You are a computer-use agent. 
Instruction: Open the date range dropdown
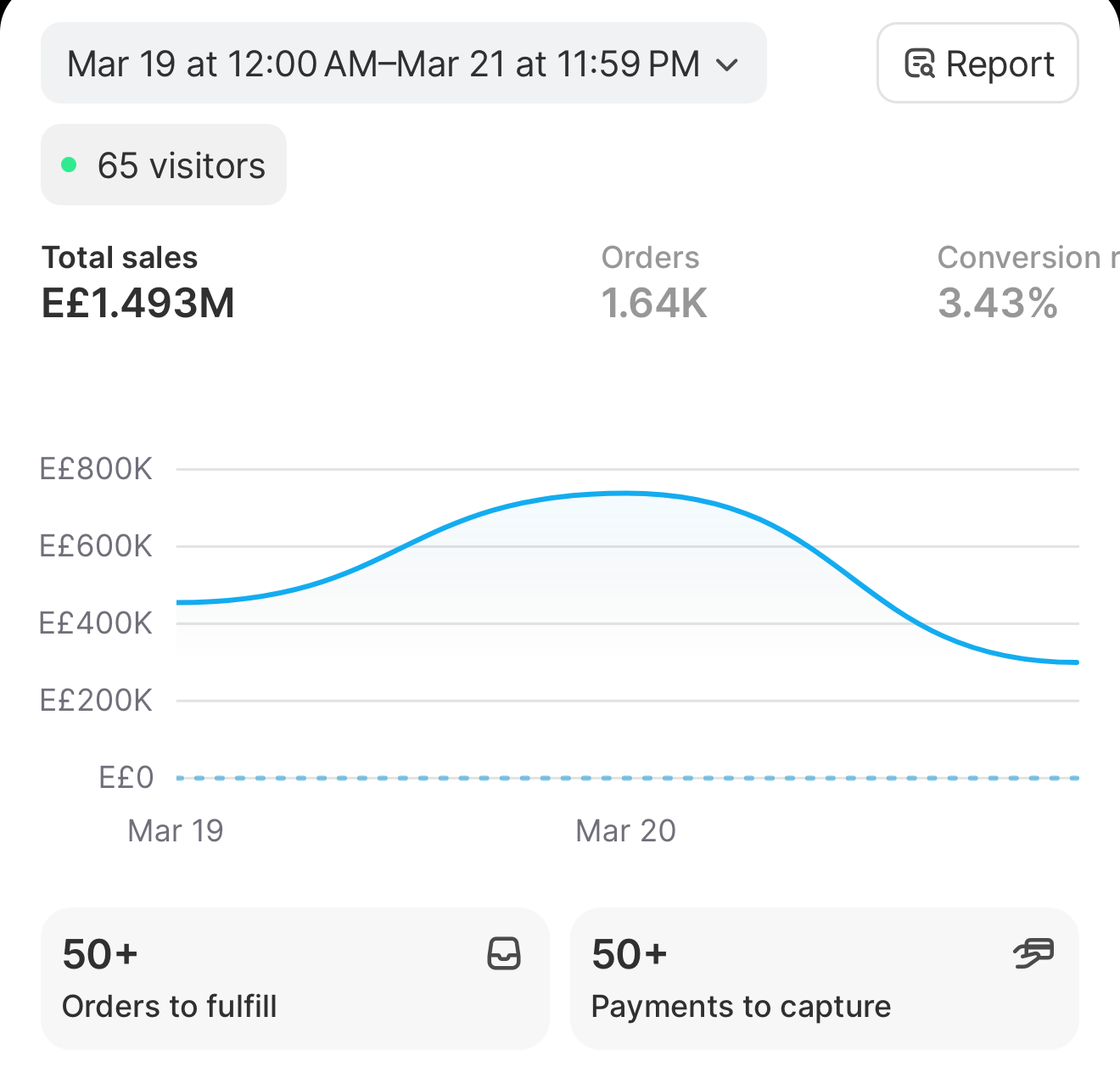pyautogui.click(x=403, y=64)
